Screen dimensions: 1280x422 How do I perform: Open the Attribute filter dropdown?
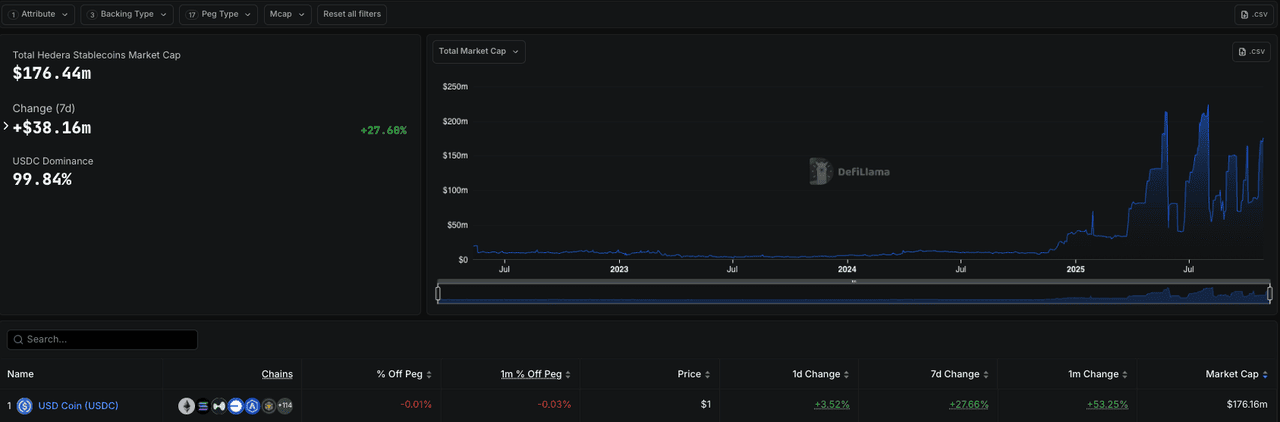coord(39,14)
